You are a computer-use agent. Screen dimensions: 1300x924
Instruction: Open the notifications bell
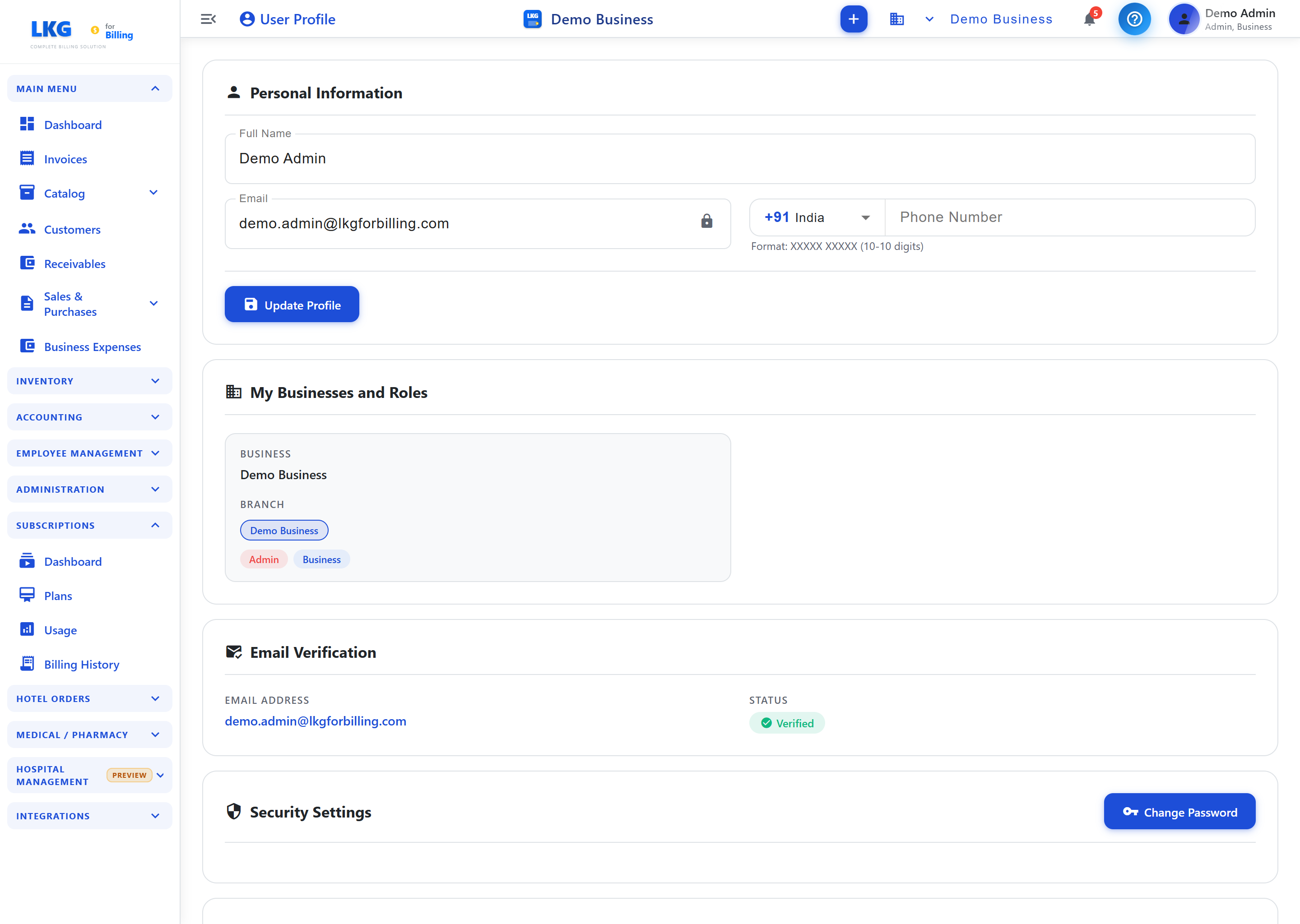tap(1089, 19)
